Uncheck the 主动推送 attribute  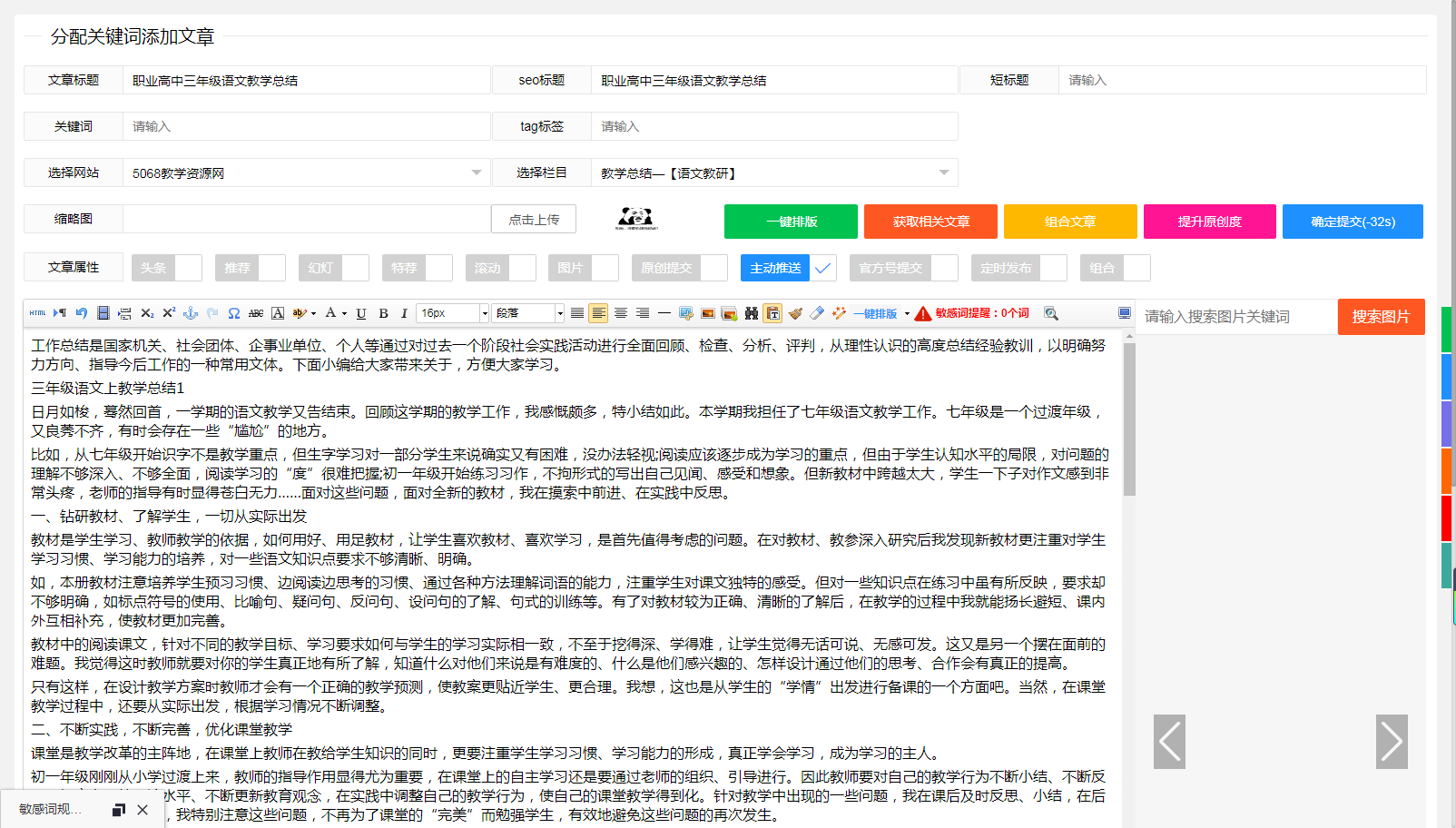coord(822,268)
